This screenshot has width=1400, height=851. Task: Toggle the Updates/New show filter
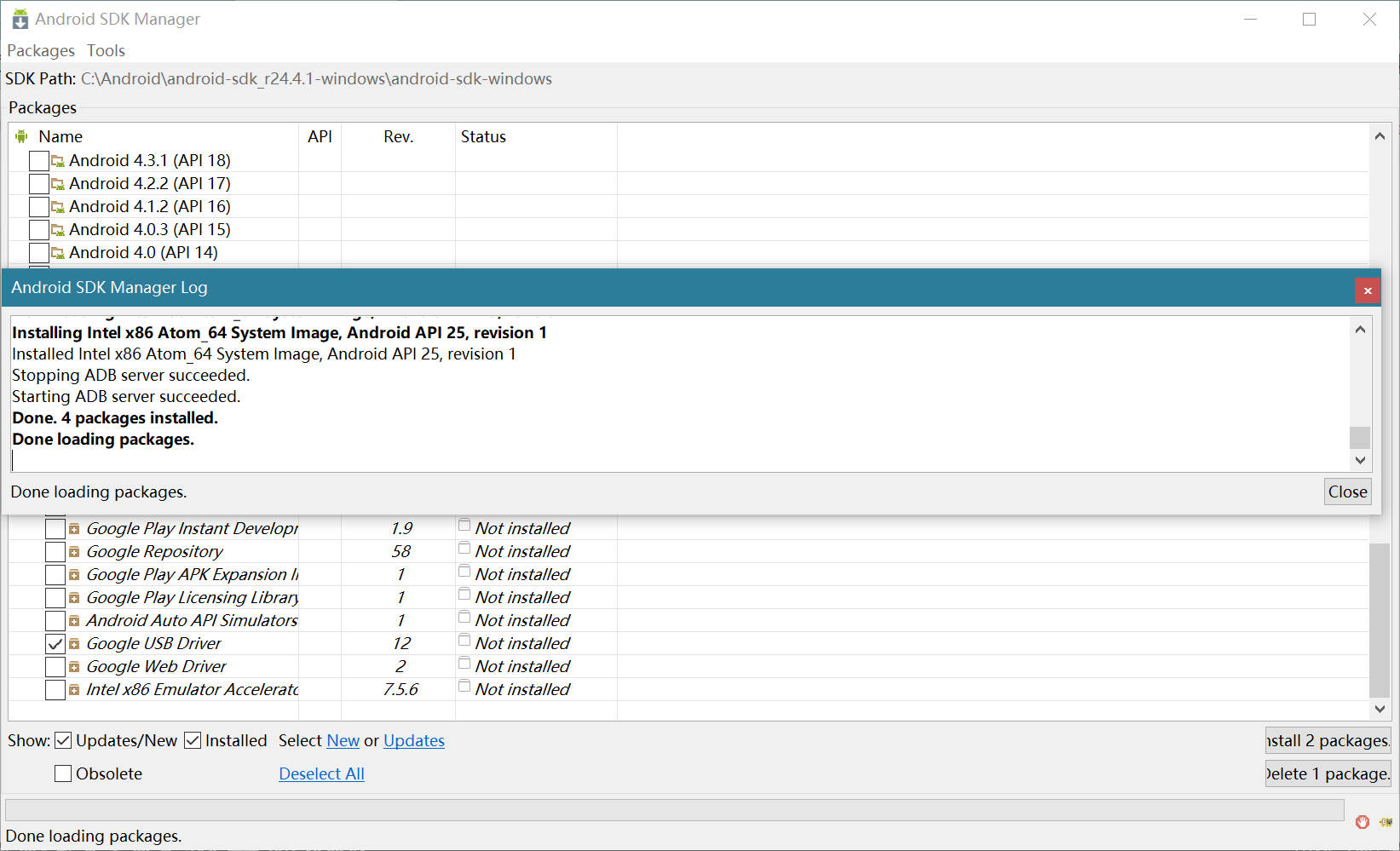coord(63,740)
